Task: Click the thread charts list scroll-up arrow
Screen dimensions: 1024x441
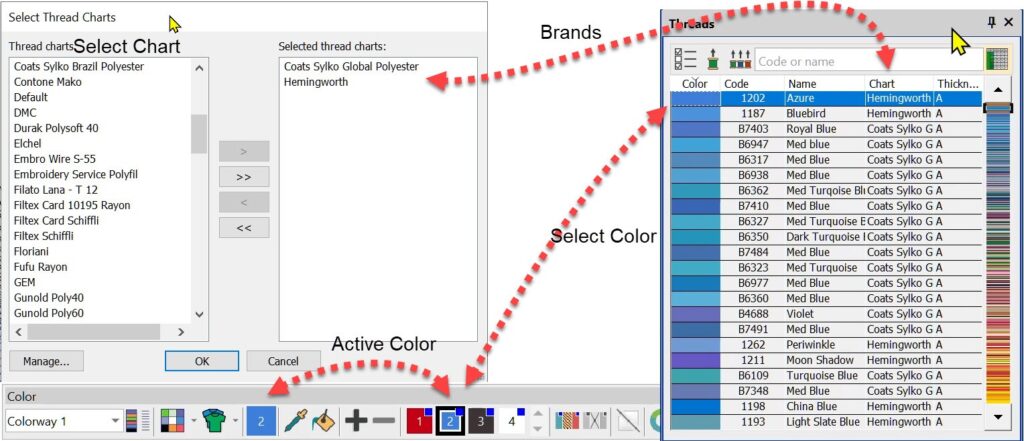Action: (x=199, y=67)
